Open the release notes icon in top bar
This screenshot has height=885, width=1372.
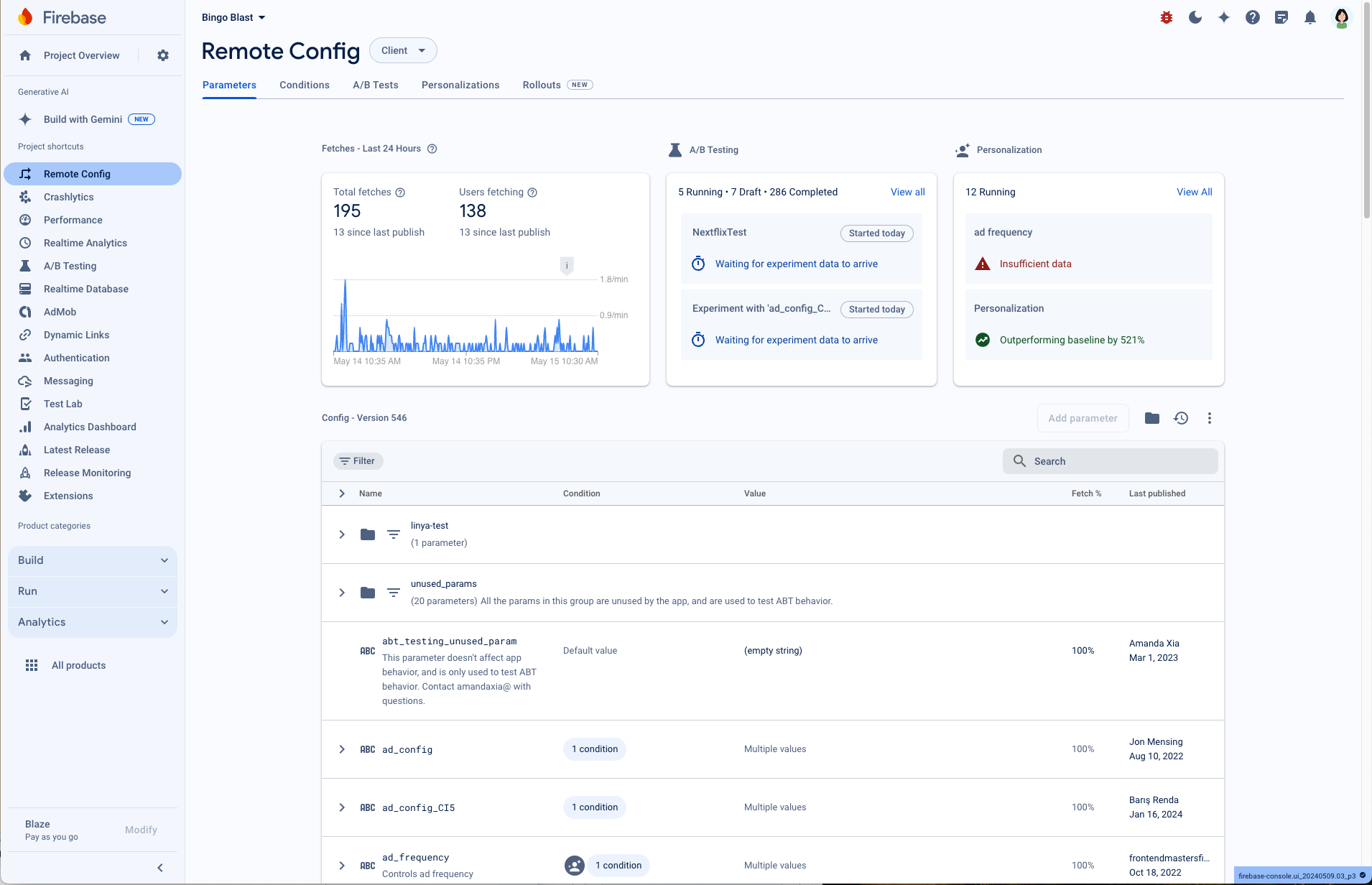pos(1281,17)
